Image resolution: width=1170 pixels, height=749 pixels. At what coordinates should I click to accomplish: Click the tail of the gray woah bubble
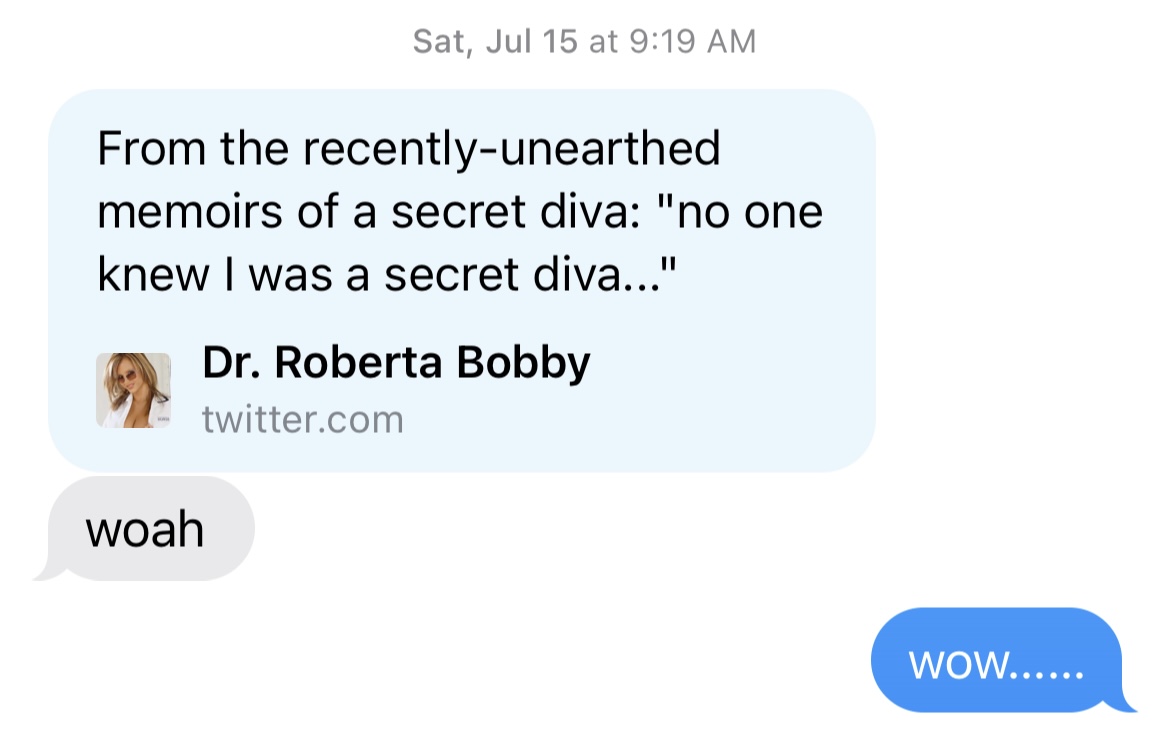click(45, 573)
